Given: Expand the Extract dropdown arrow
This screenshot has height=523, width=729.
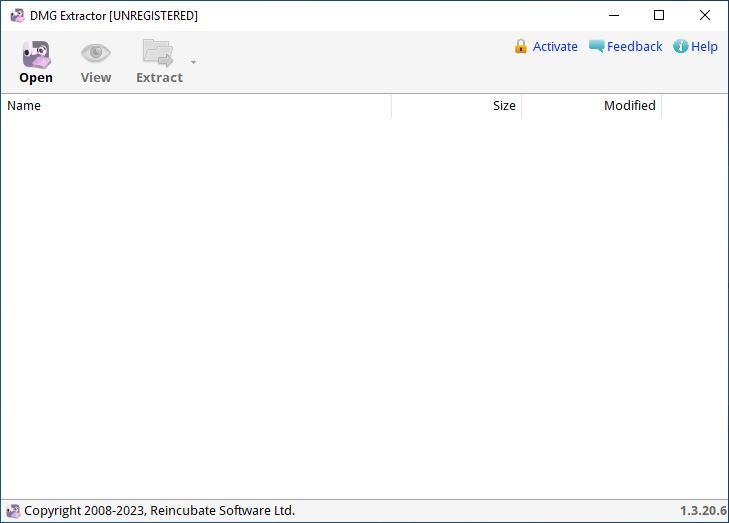Looking at the screenshot, I should [x=193, y=62].
